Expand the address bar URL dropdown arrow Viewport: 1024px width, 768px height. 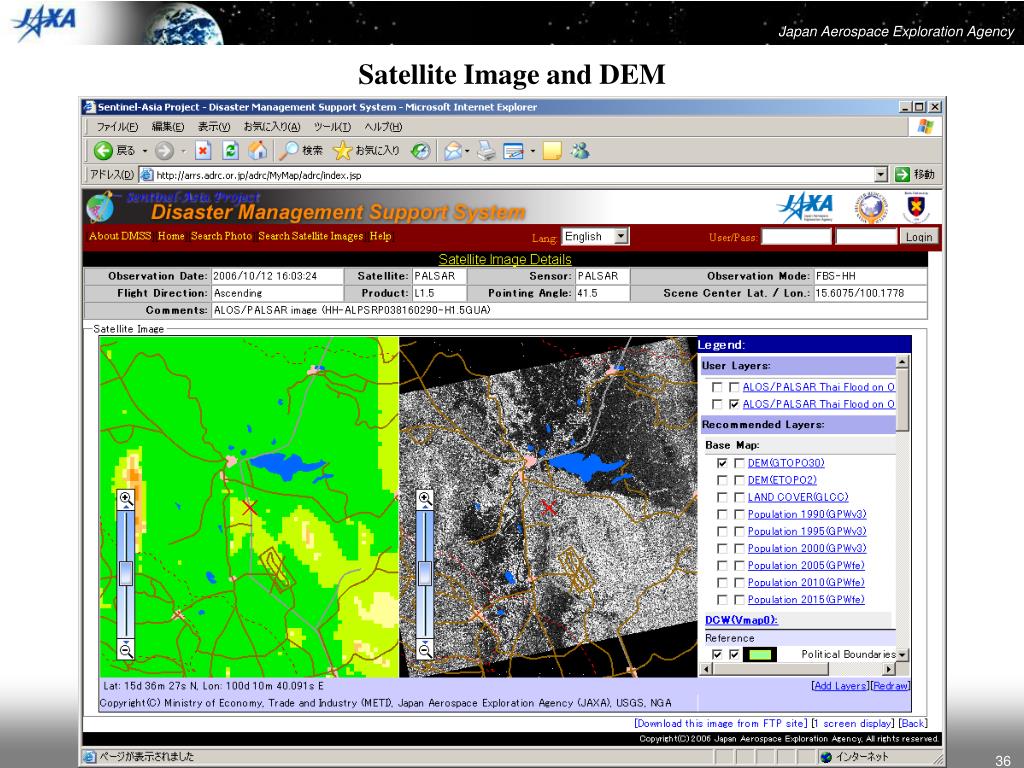881,174
